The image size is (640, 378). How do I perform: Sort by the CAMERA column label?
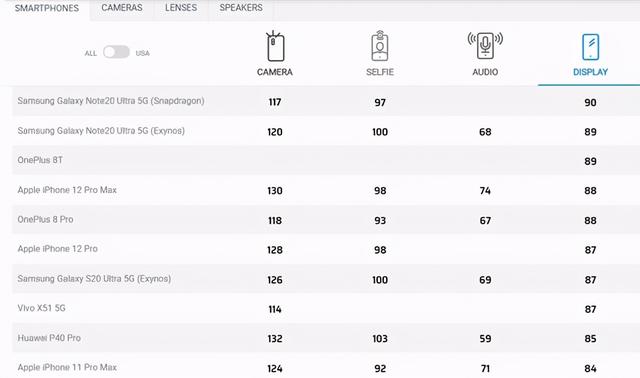tap(275, 72)
